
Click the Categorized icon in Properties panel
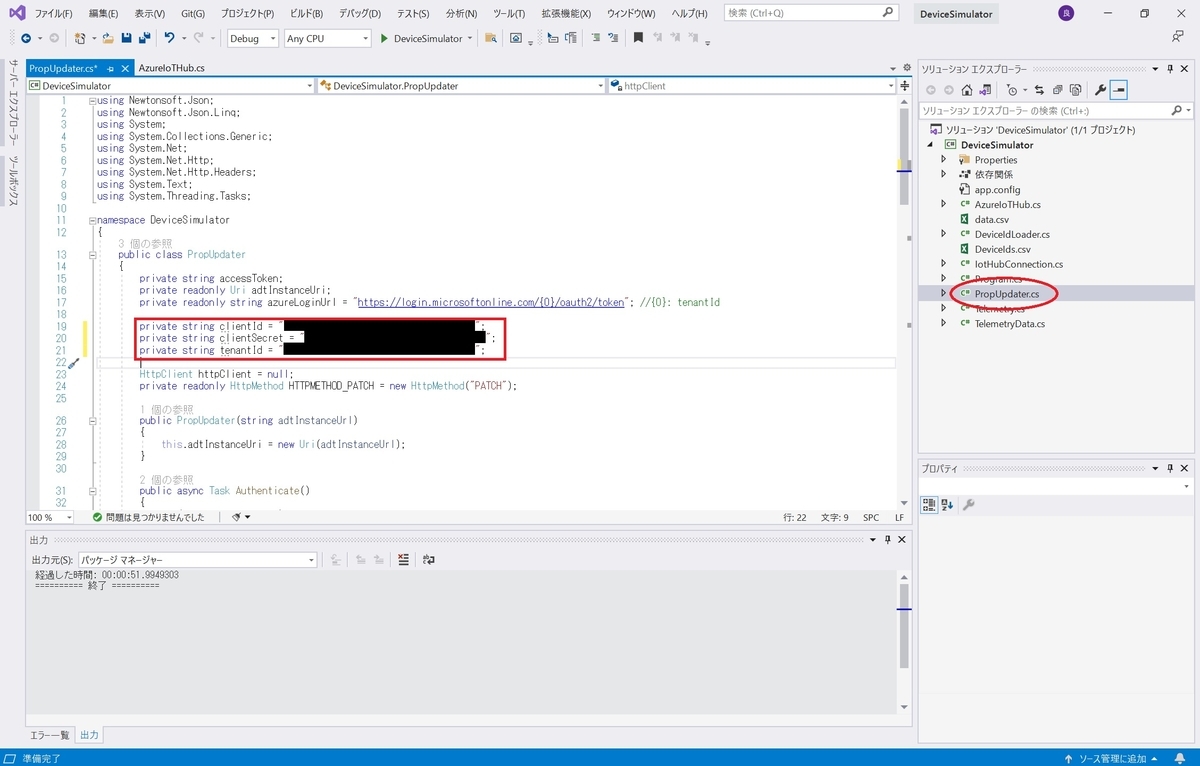point(929,505)
